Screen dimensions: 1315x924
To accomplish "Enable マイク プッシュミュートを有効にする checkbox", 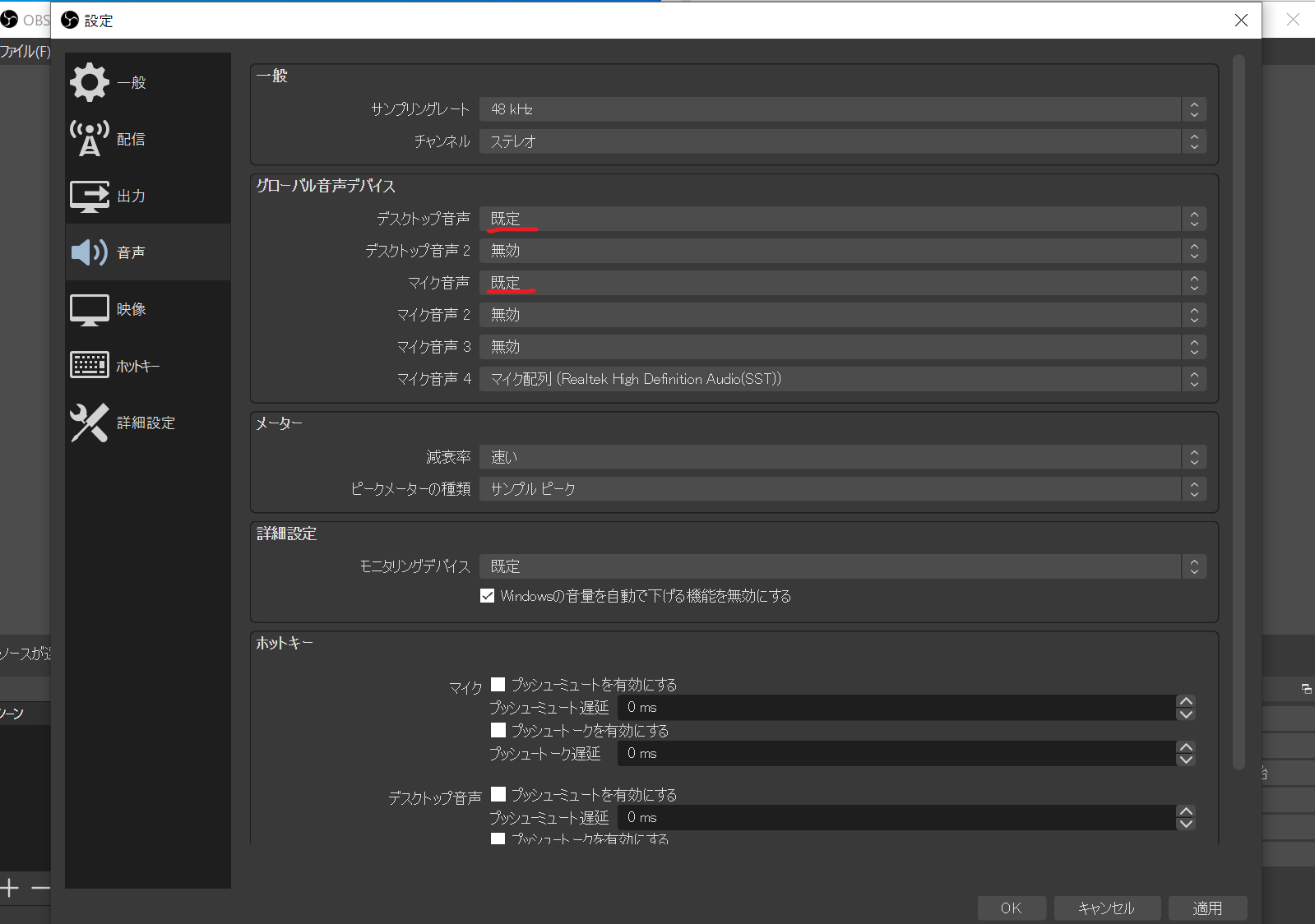I will (x=498, y=684).
